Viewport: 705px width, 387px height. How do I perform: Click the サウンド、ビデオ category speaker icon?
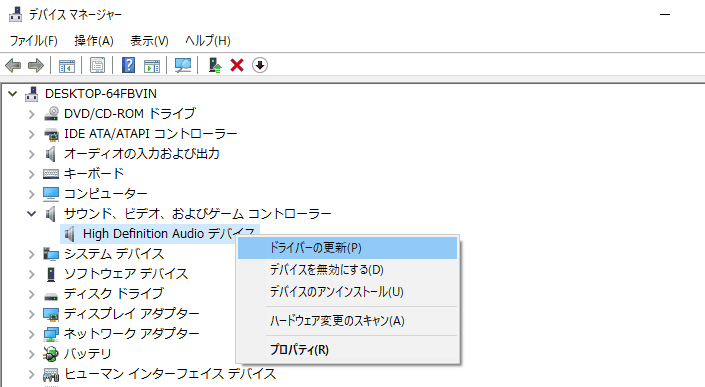coord(51,214)
